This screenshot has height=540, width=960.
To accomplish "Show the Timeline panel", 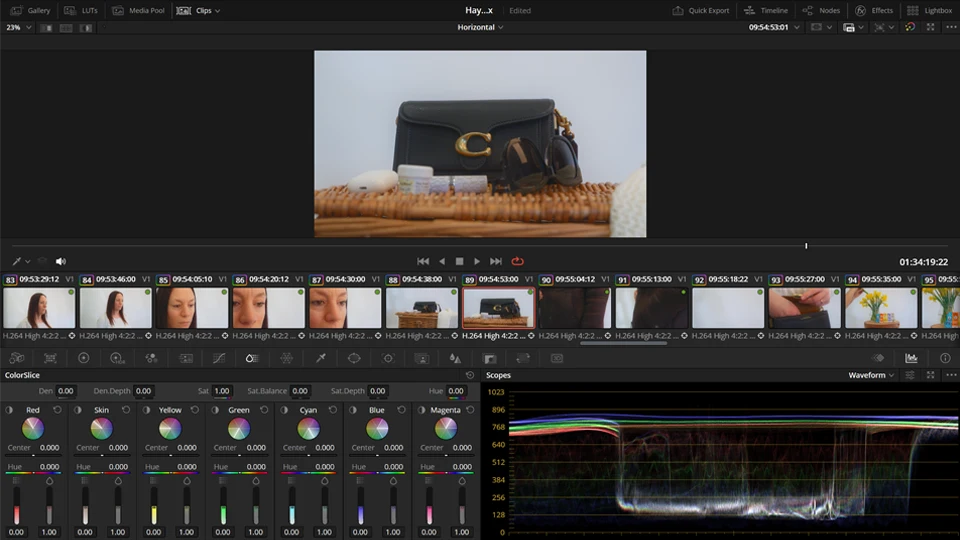I will [766, 10].
